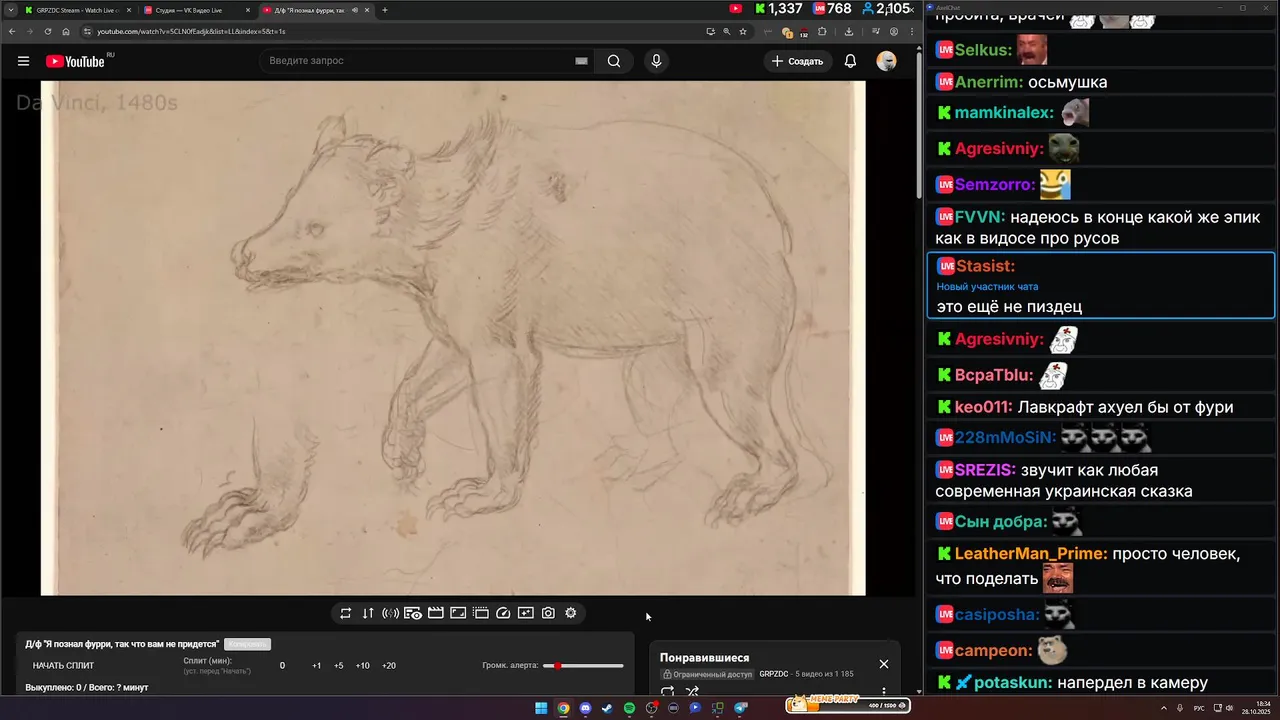1280x720 pixels.
Task: Reload the current page
Action: pyautogui.click(x=48, y=31)
